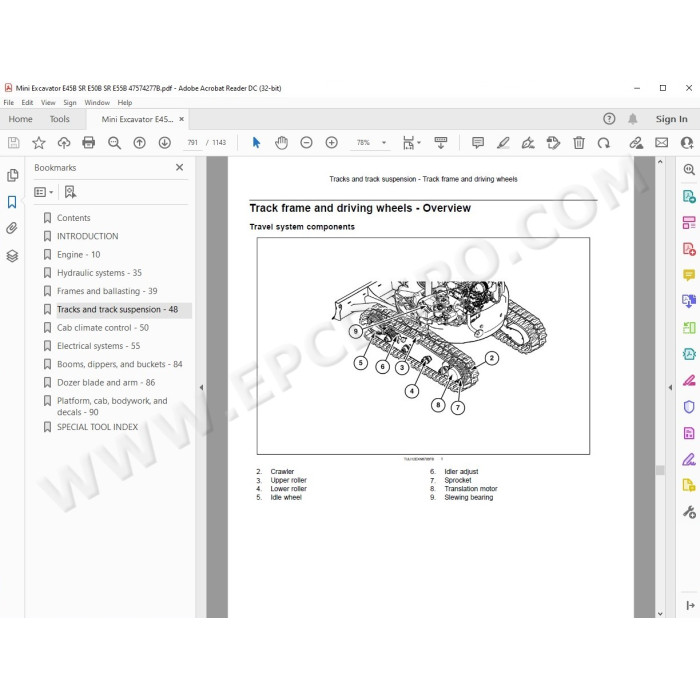Open the Contents bookmark
The height and width of the screenshot is (700, 700).
74,218
